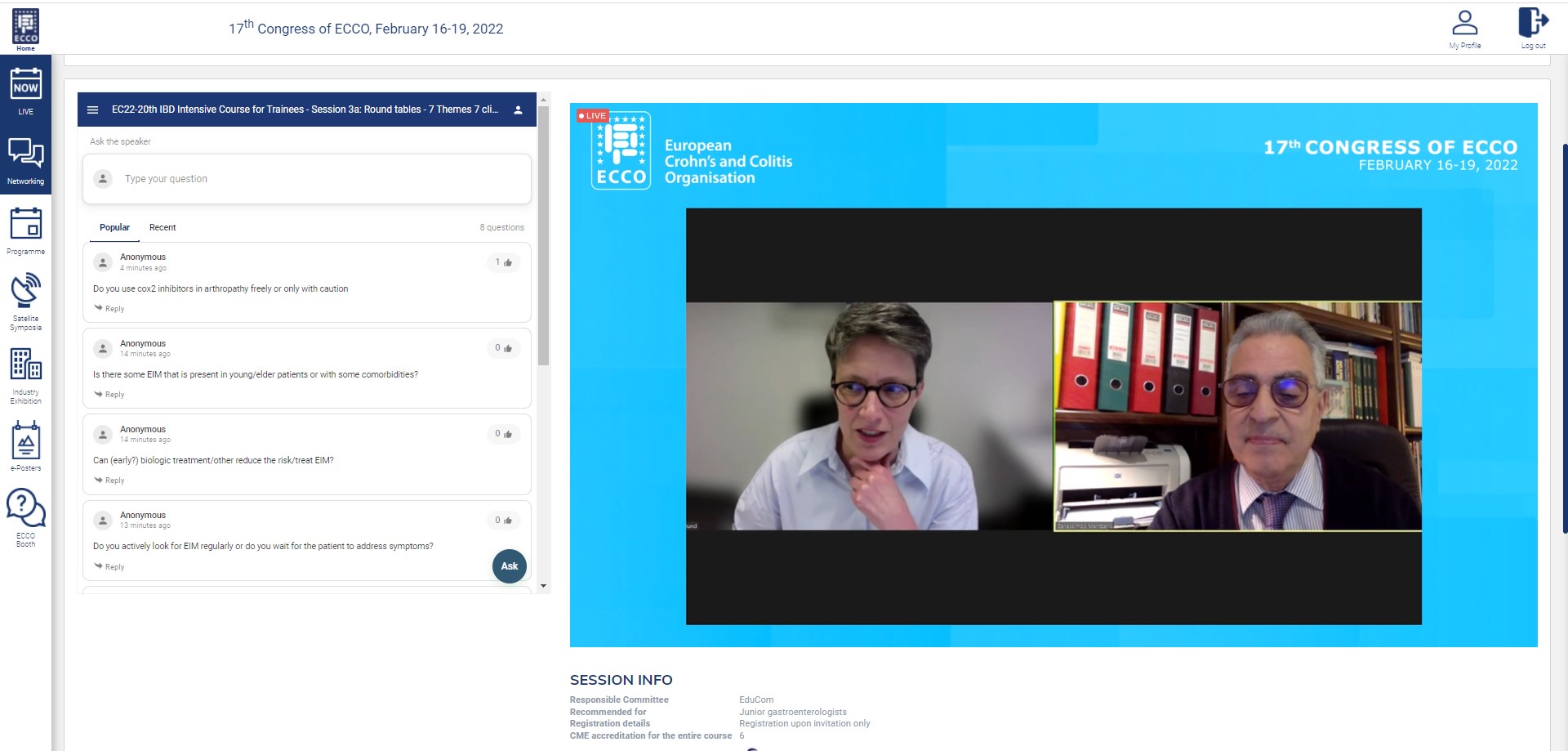Screen dimensions: 1568x751
Task: Reply to the cox2 inhibitors question
Action: tap(109, 308)
